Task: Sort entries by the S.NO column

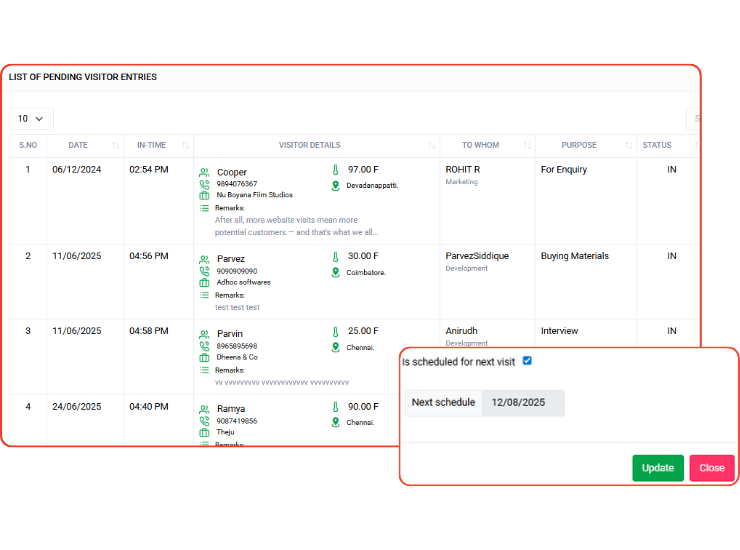Action: [x=28, y=146]
